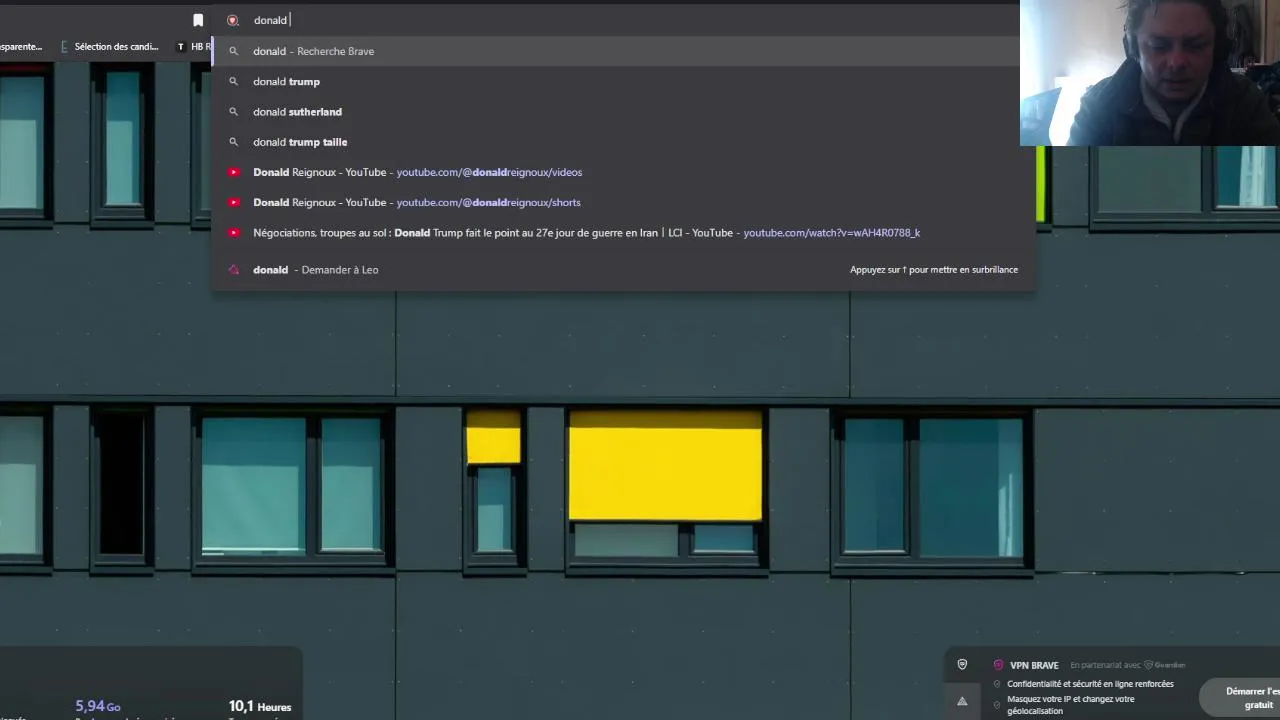Click the "5,94 Go" bandwidth saved stat
Image resolution: width=1280 pixels, height=720 pixels.
point(98,706)
